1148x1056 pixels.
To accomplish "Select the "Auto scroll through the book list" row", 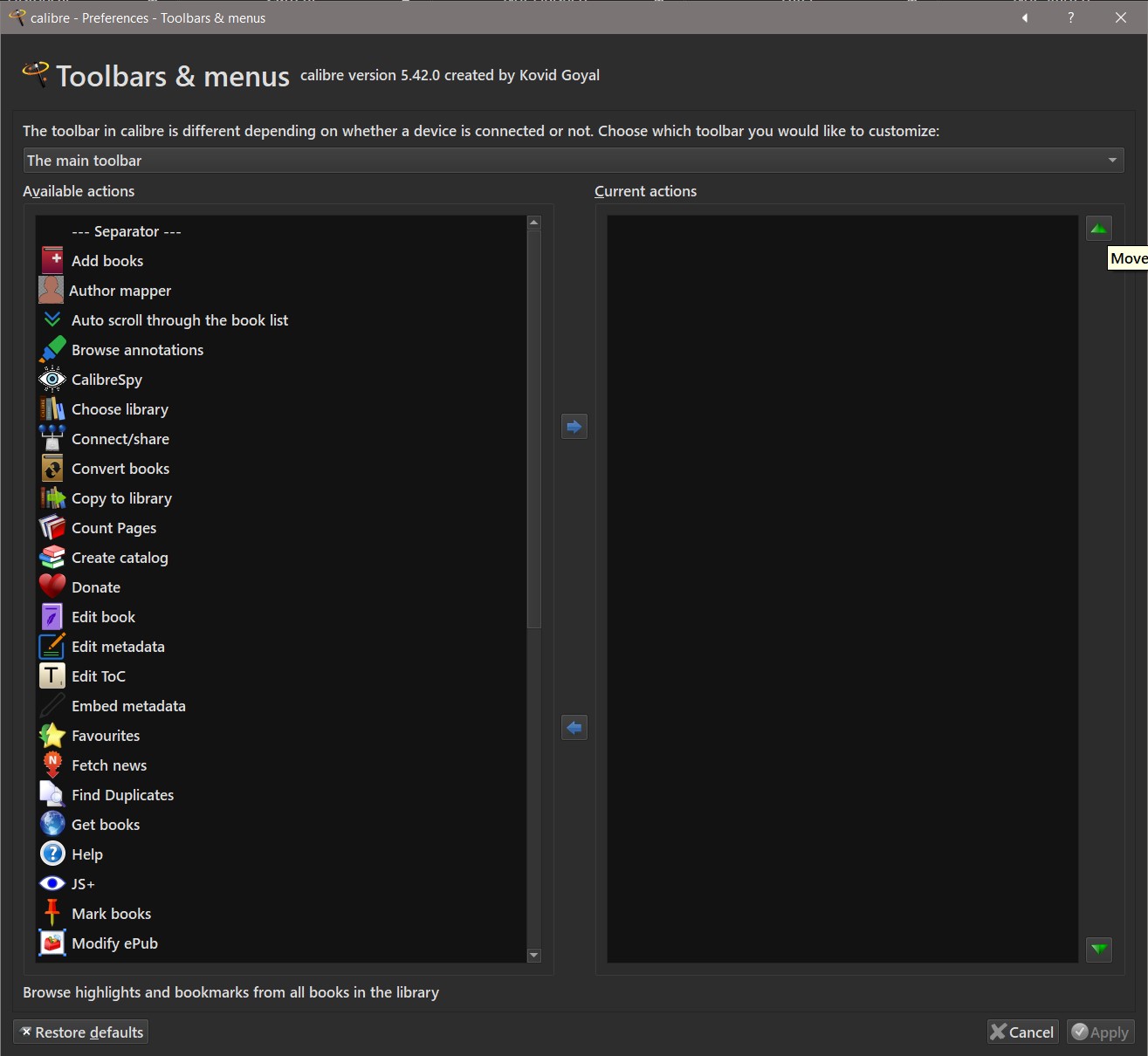I will [x=281, y=320].
